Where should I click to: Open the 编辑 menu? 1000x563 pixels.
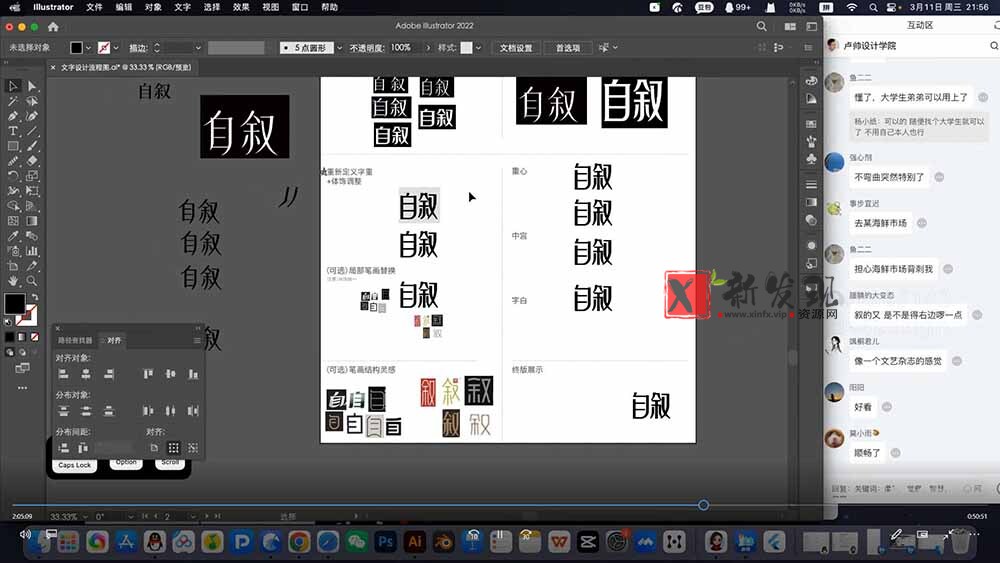pyautogui.click(x=124, y=7)
